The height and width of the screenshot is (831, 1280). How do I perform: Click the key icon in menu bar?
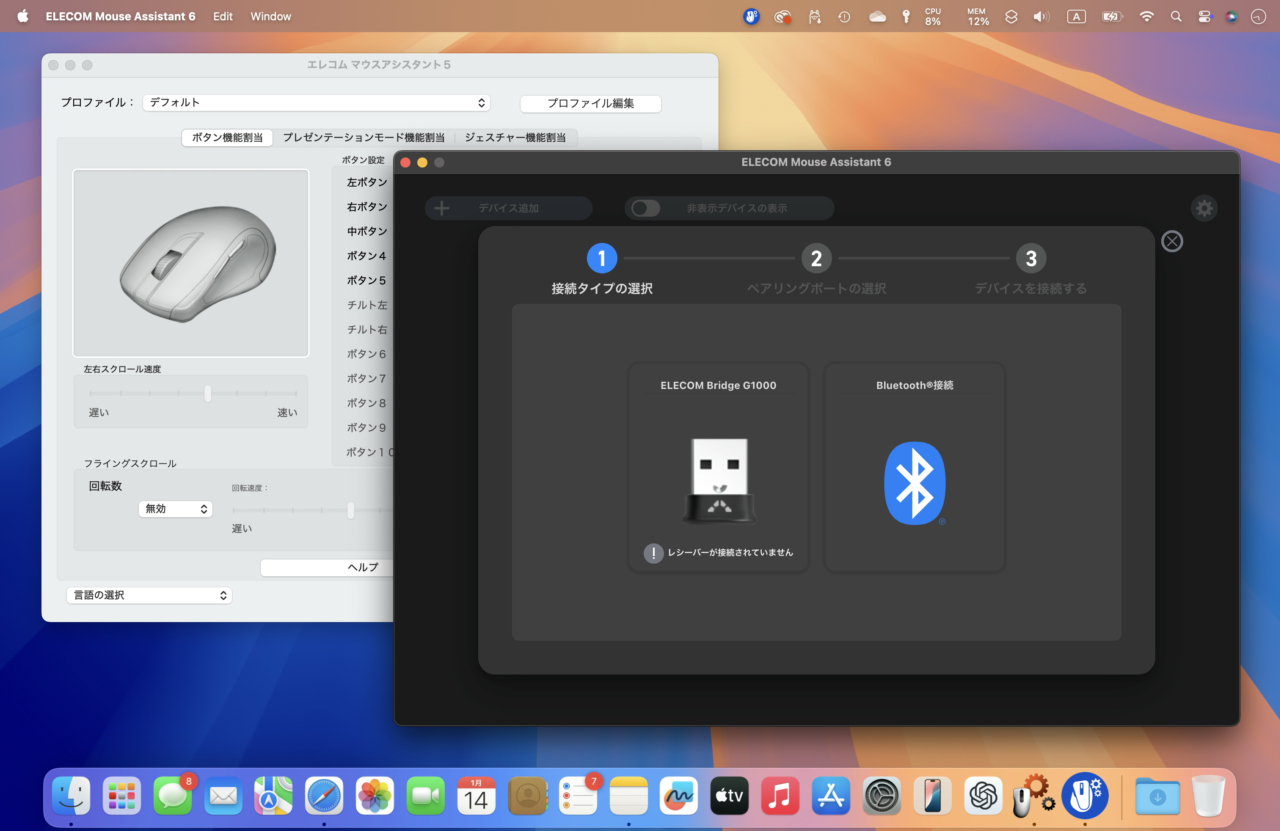point(906,16)
